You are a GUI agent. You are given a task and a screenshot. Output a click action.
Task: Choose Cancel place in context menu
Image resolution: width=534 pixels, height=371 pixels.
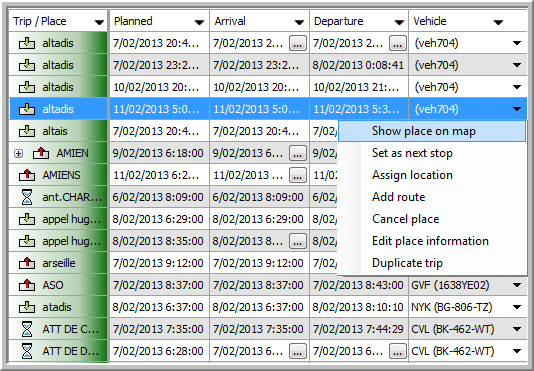pyautogui.click(x=432, y=219)
